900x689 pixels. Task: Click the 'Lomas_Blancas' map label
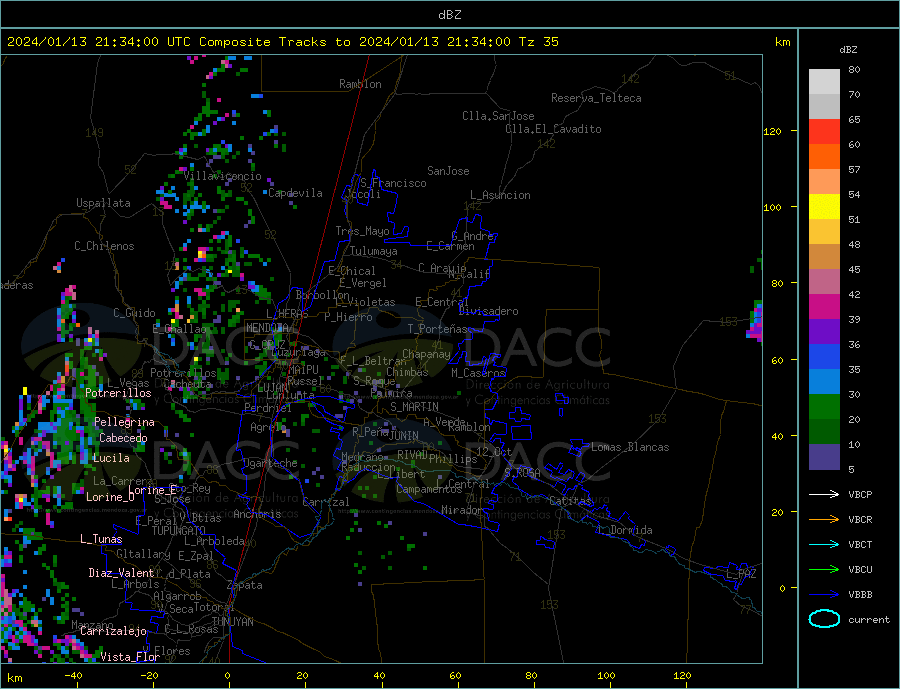[630, 447]
